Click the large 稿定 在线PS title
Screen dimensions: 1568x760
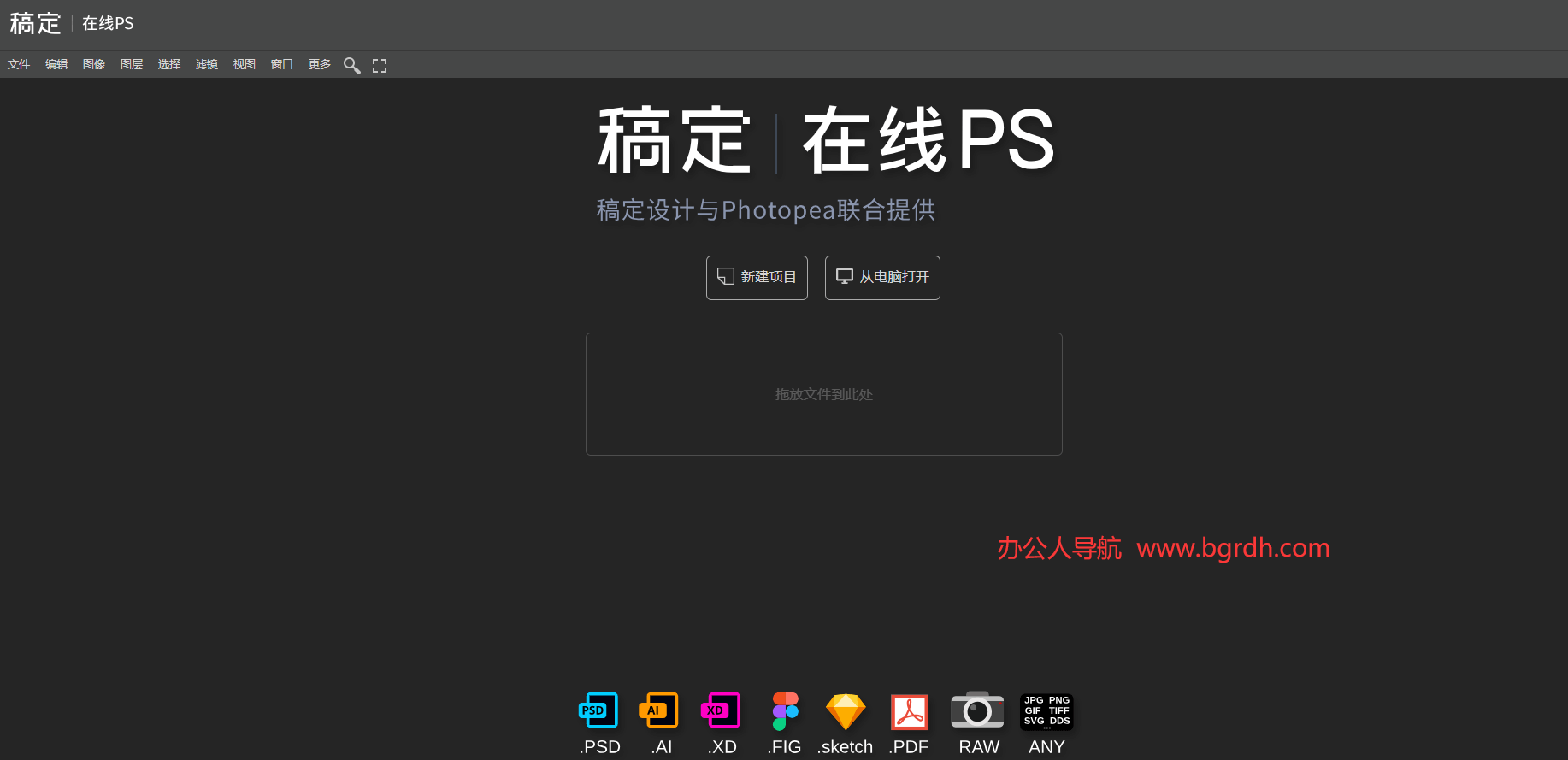click(826, 140)
